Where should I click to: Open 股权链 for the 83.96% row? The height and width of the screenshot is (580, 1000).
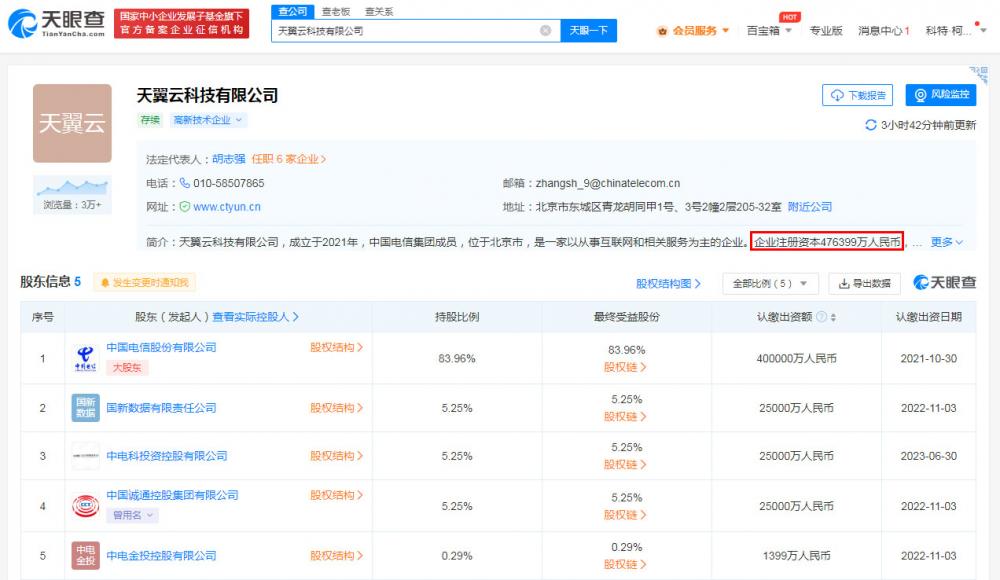pos(625,367)
